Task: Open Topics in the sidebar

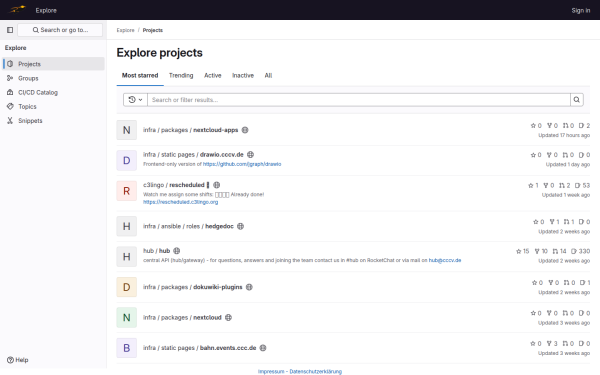Action: point(54,106)
